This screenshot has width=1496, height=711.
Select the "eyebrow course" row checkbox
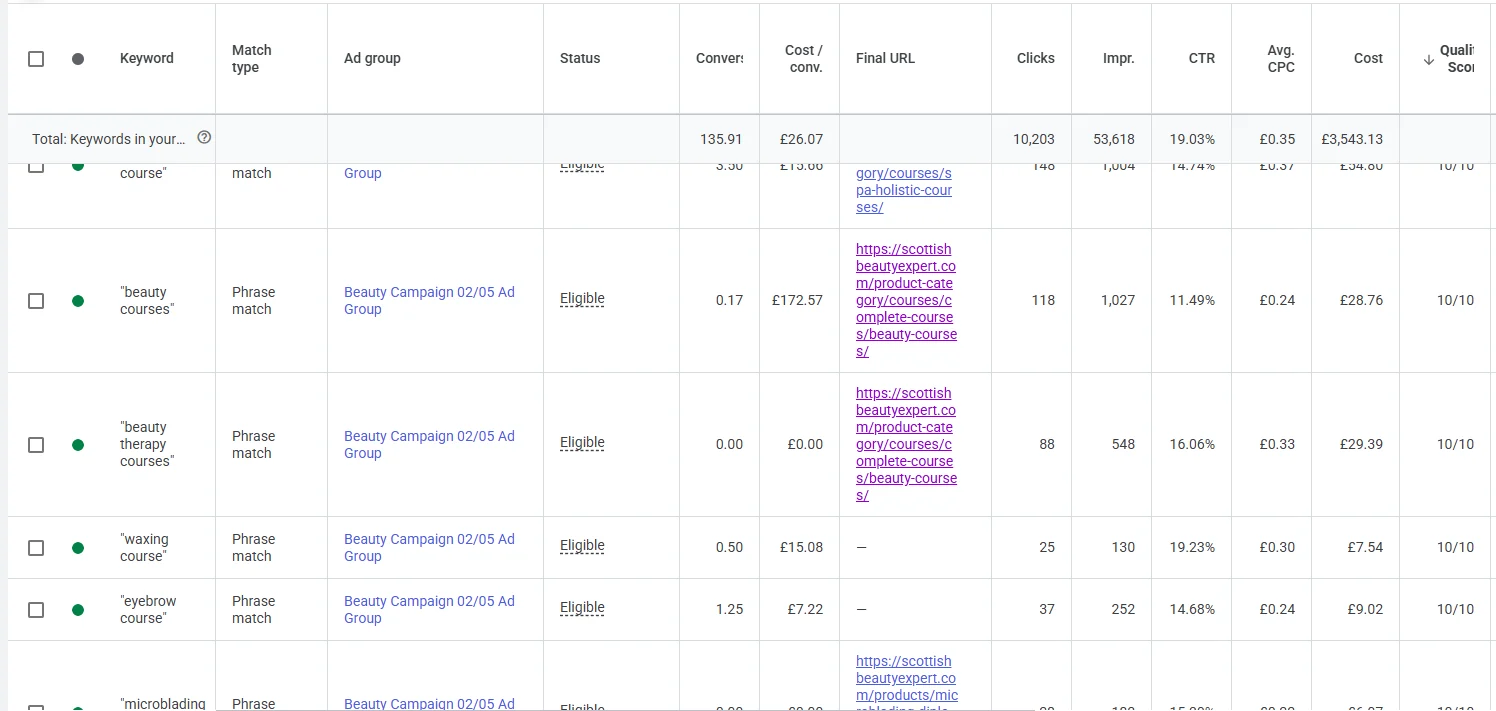pos(36,610)
